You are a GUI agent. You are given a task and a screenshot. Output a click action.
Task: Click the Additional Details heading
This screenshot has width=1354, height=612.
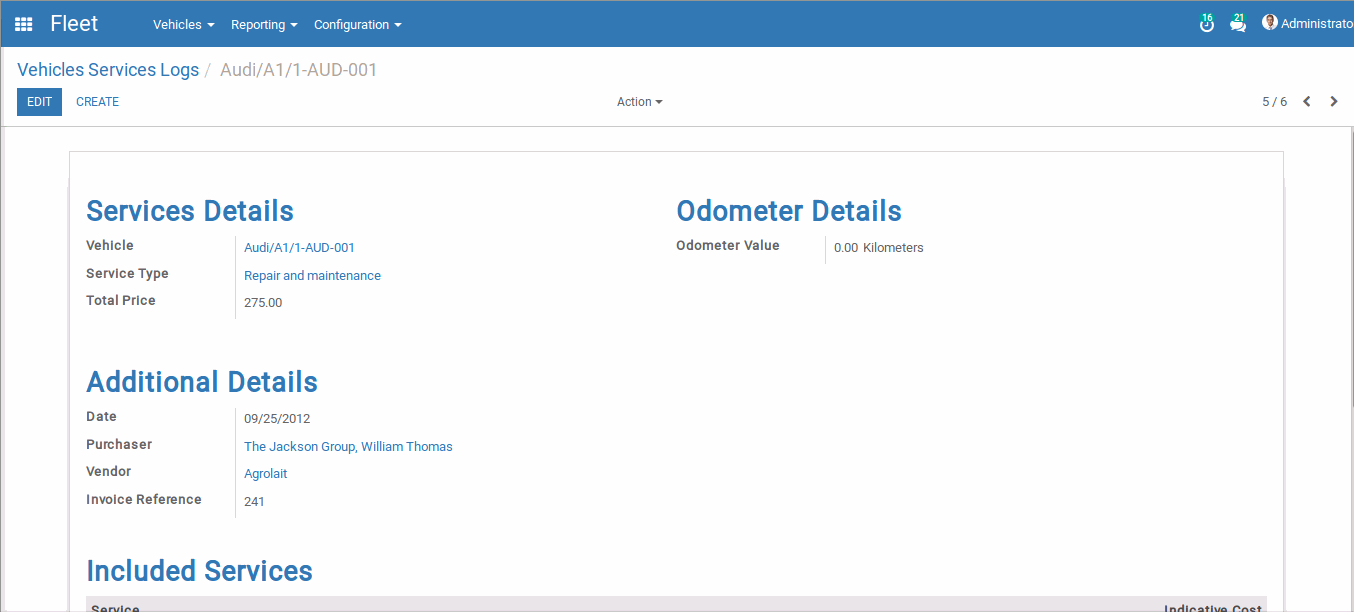click(x=202, y=382)
